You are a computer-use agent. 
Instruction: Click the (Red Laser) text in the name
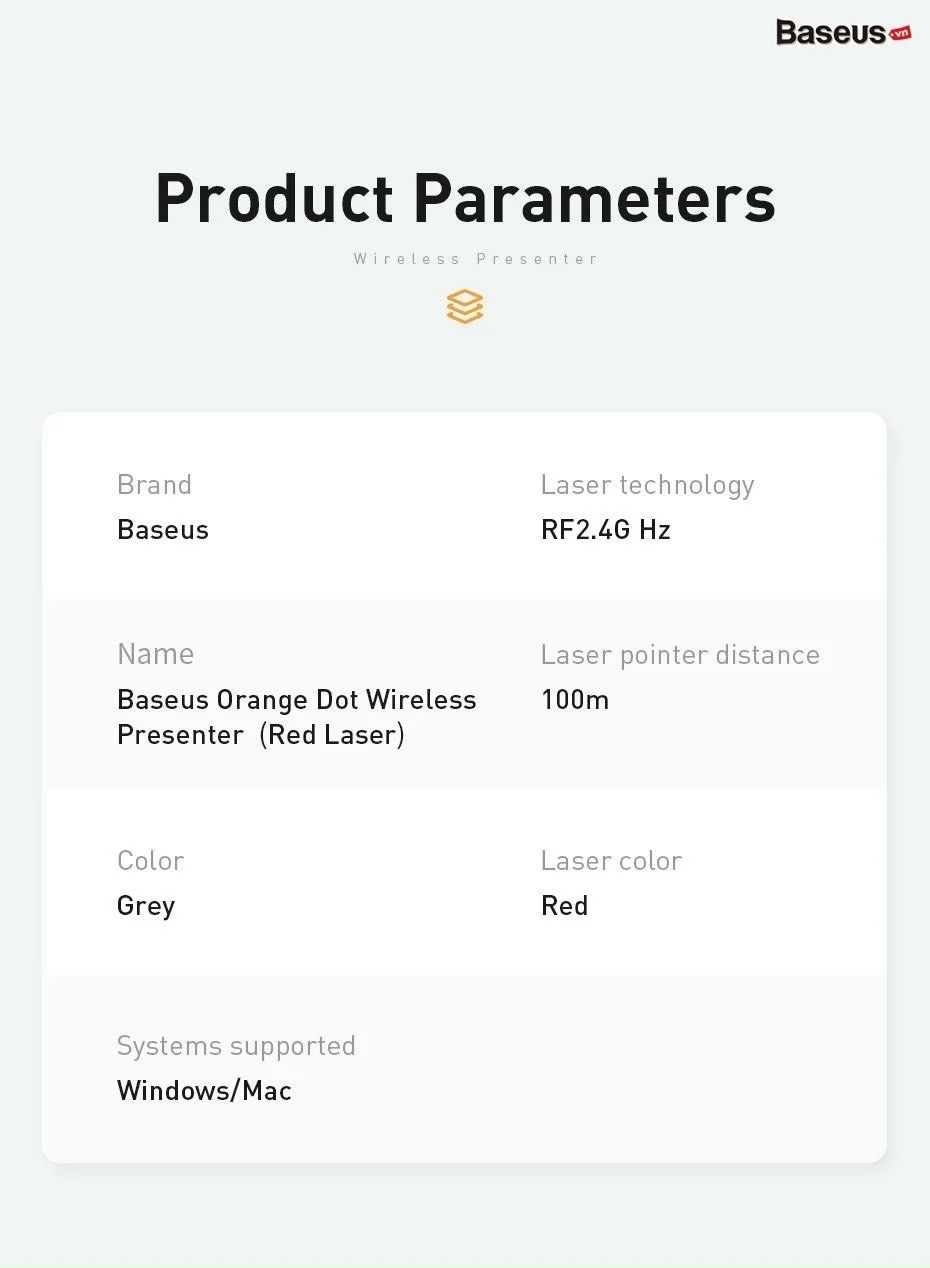coord(332,735)
